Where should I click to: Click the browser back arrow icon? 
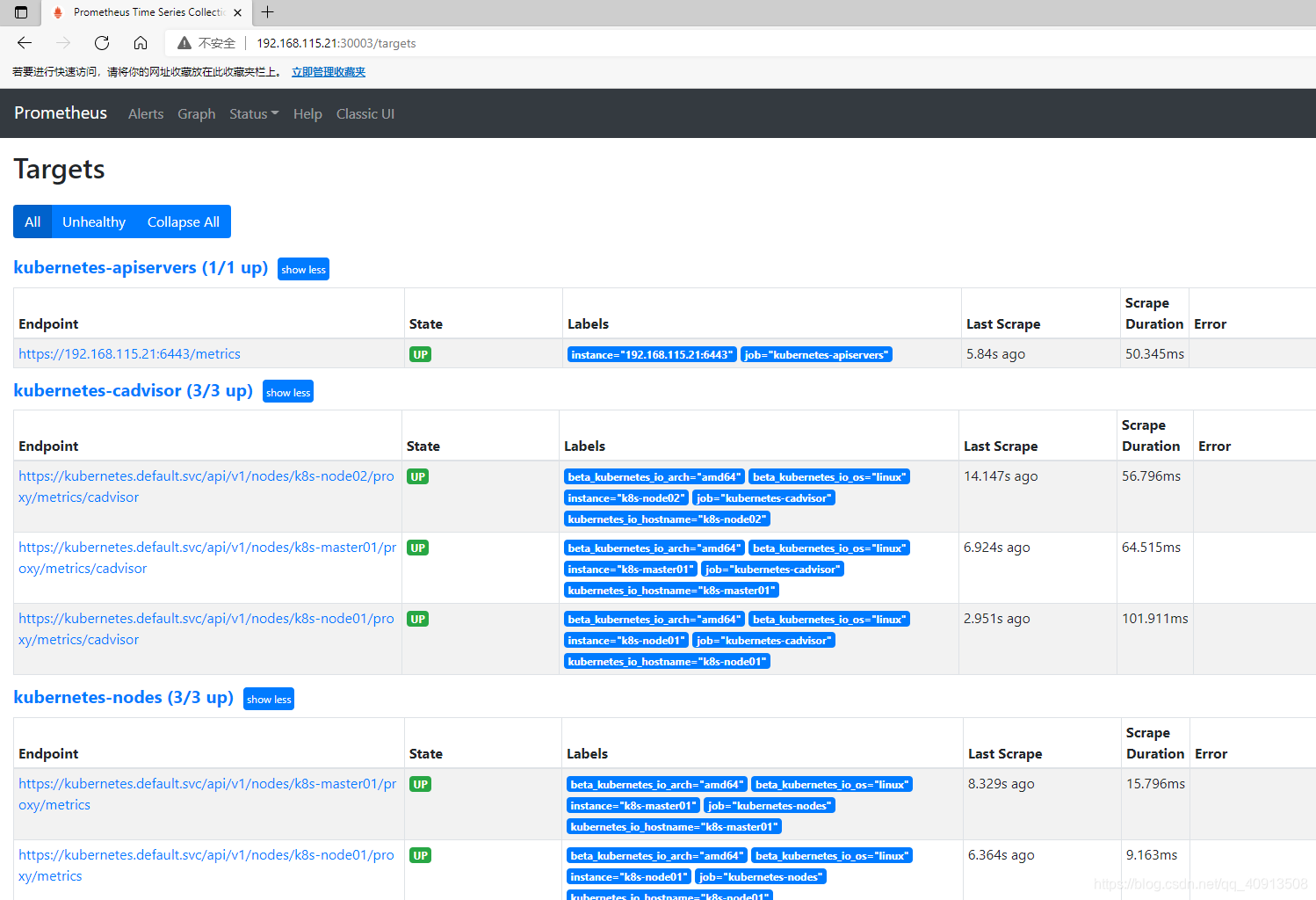(x=25, y=43)
